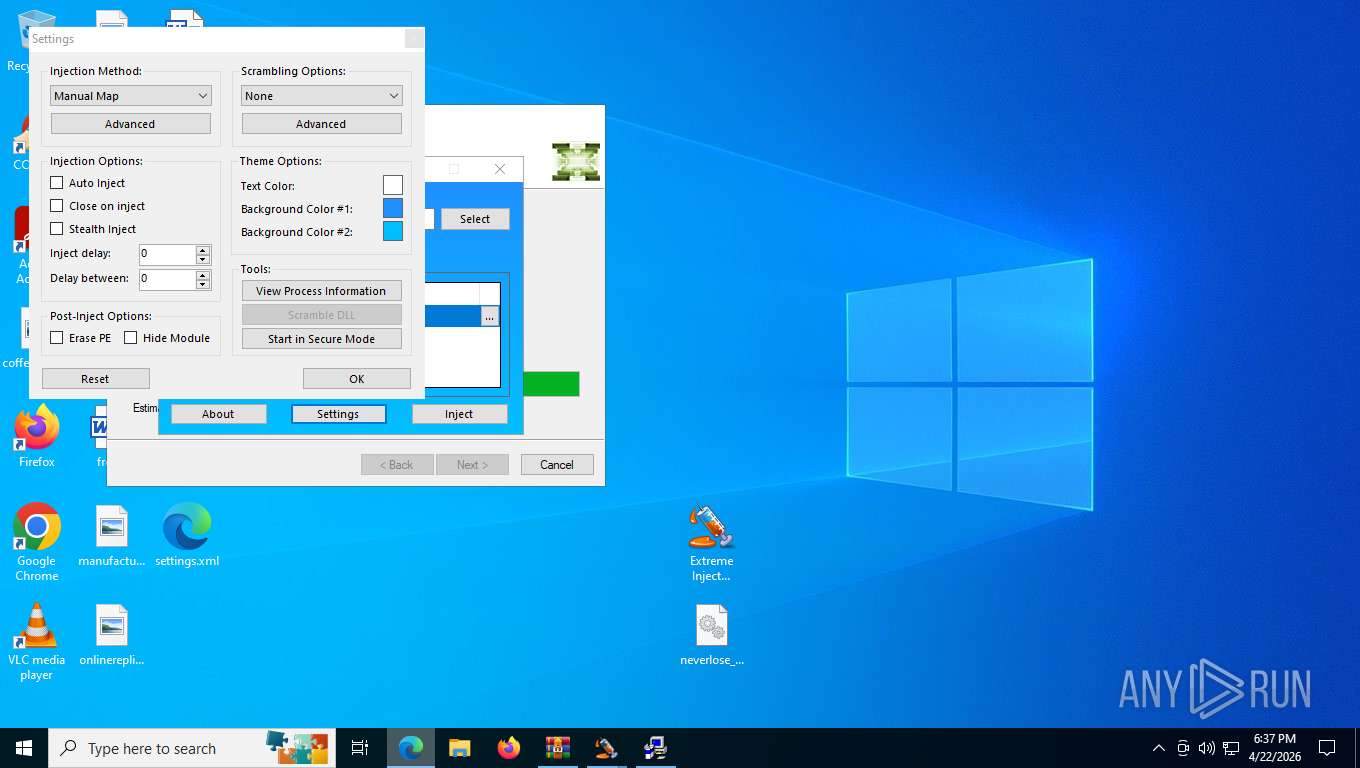Open the Firefox desktop shortcut
1360x768 pixels.
[37, 436]
